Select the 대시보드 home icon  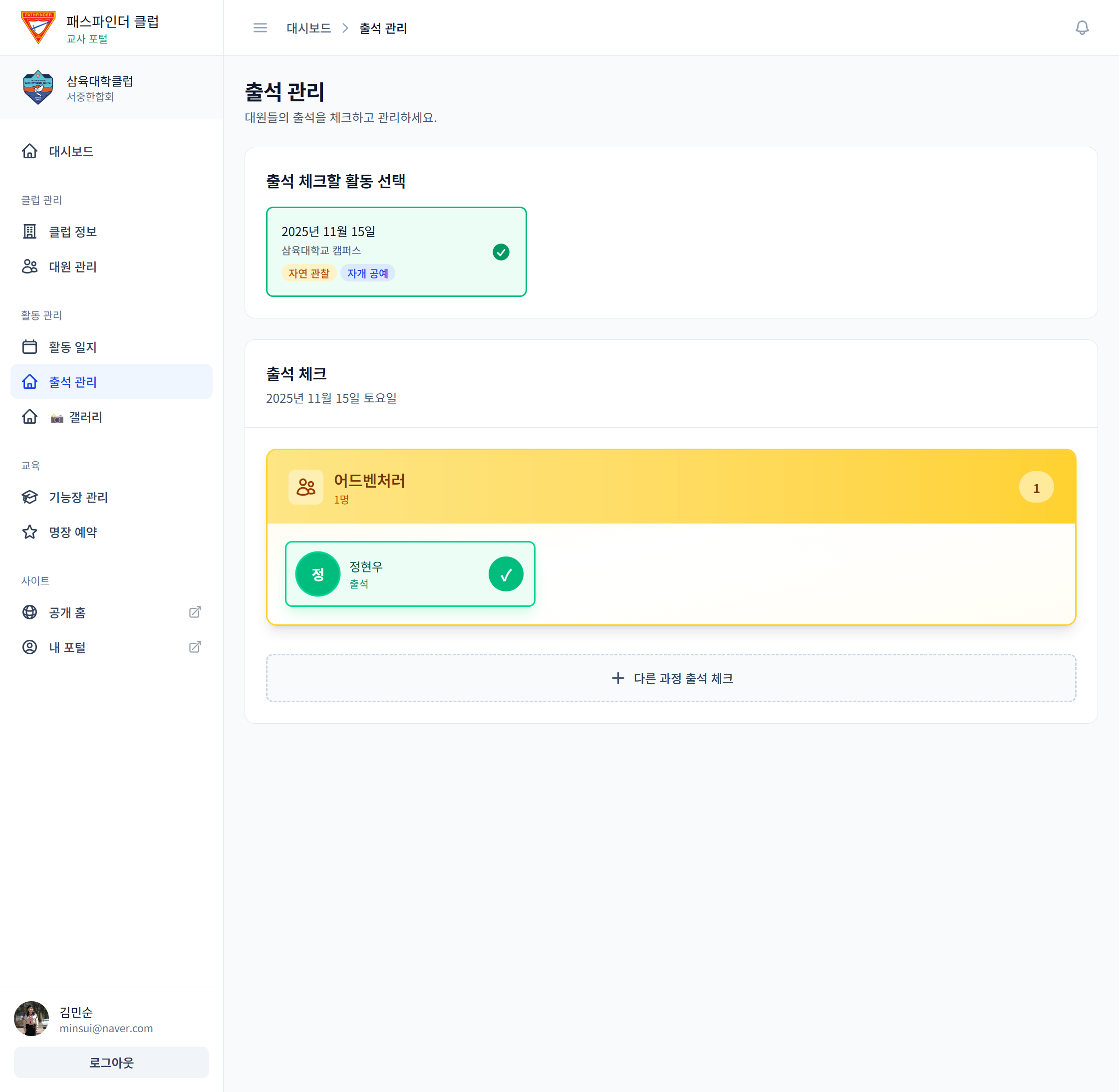(30, 151)
